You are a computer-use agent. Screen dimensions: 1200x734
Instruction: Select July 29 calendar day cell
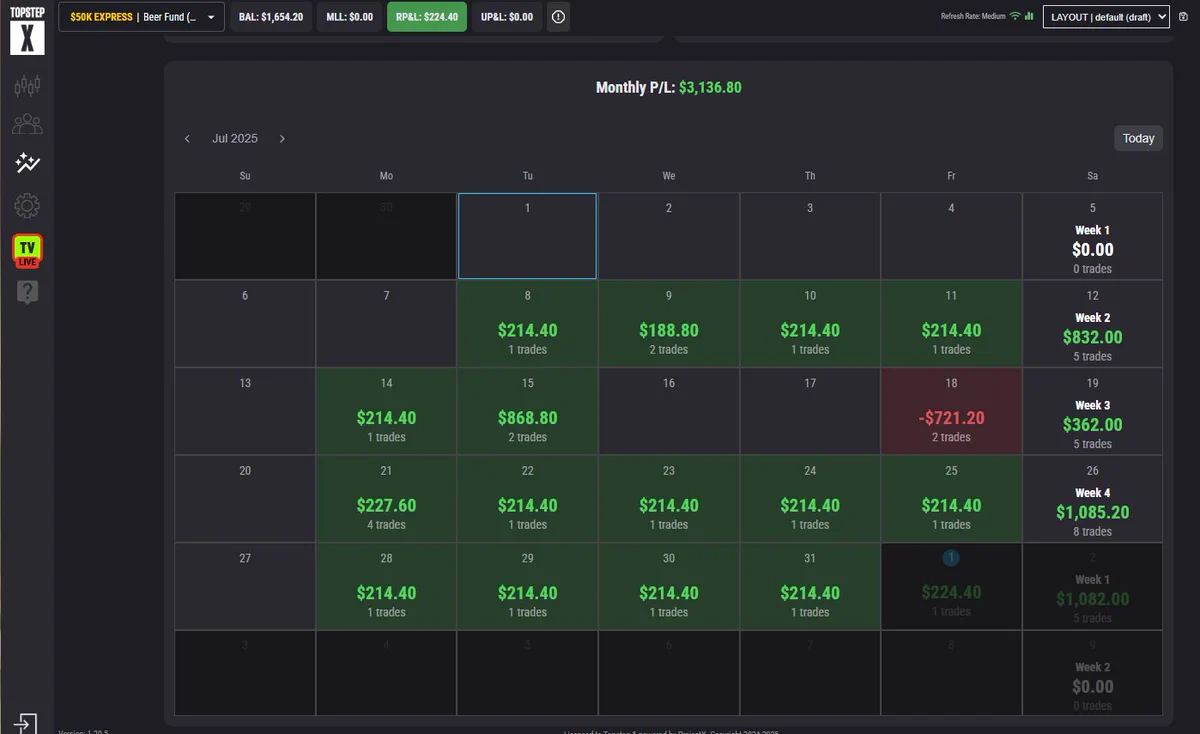tap(527, 586)
